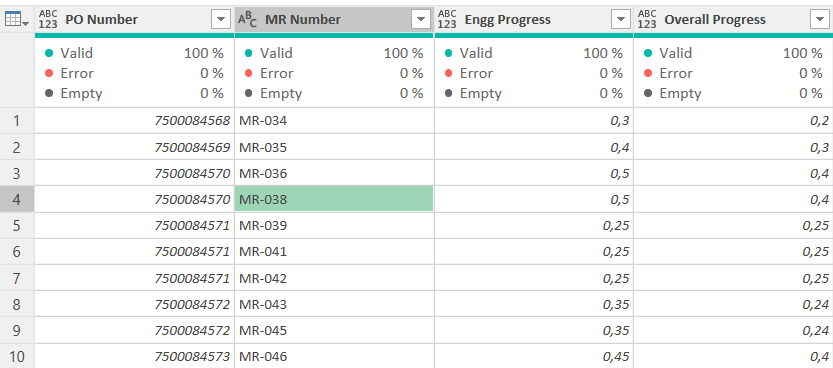Click the PO Number cell beside MR-038

click(x=134, y=200)
